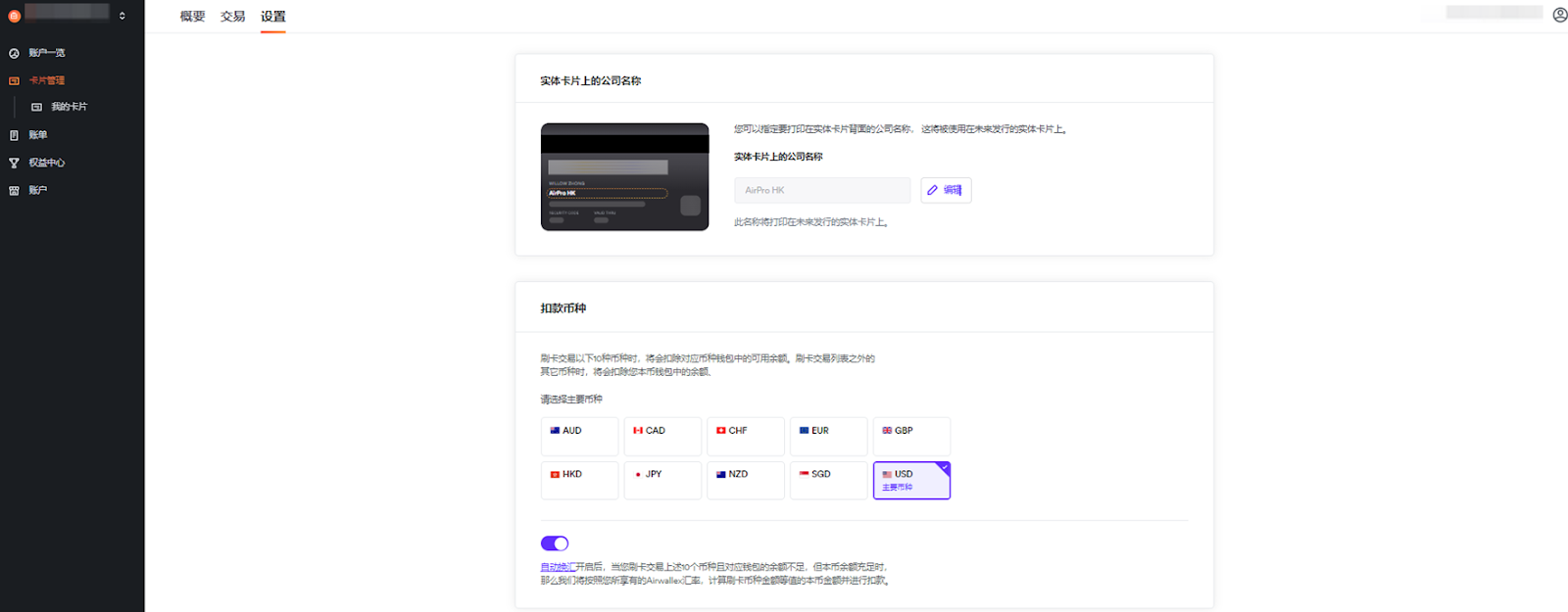Expand the account switcher arrows
Image resolution: width=1568 pixels, height=612 pixels.
[122, 16]
